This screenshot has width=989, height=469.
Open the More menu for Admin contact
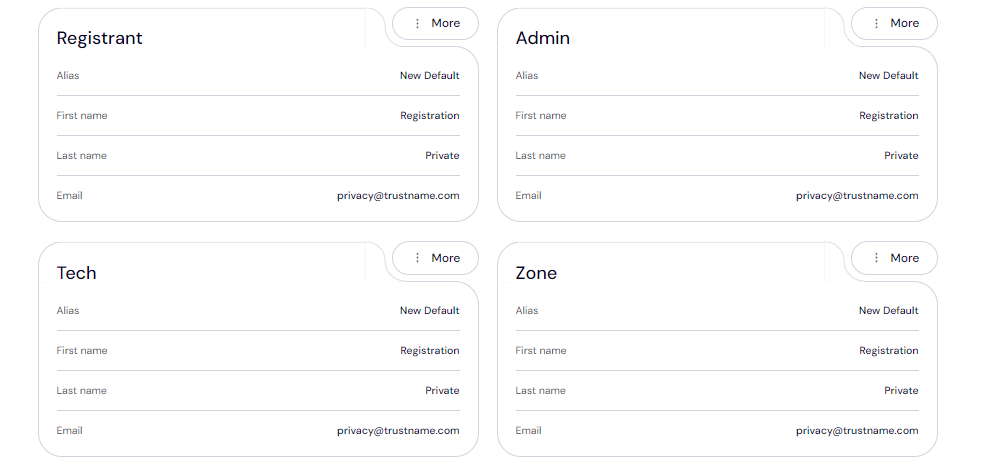point(894,23)
